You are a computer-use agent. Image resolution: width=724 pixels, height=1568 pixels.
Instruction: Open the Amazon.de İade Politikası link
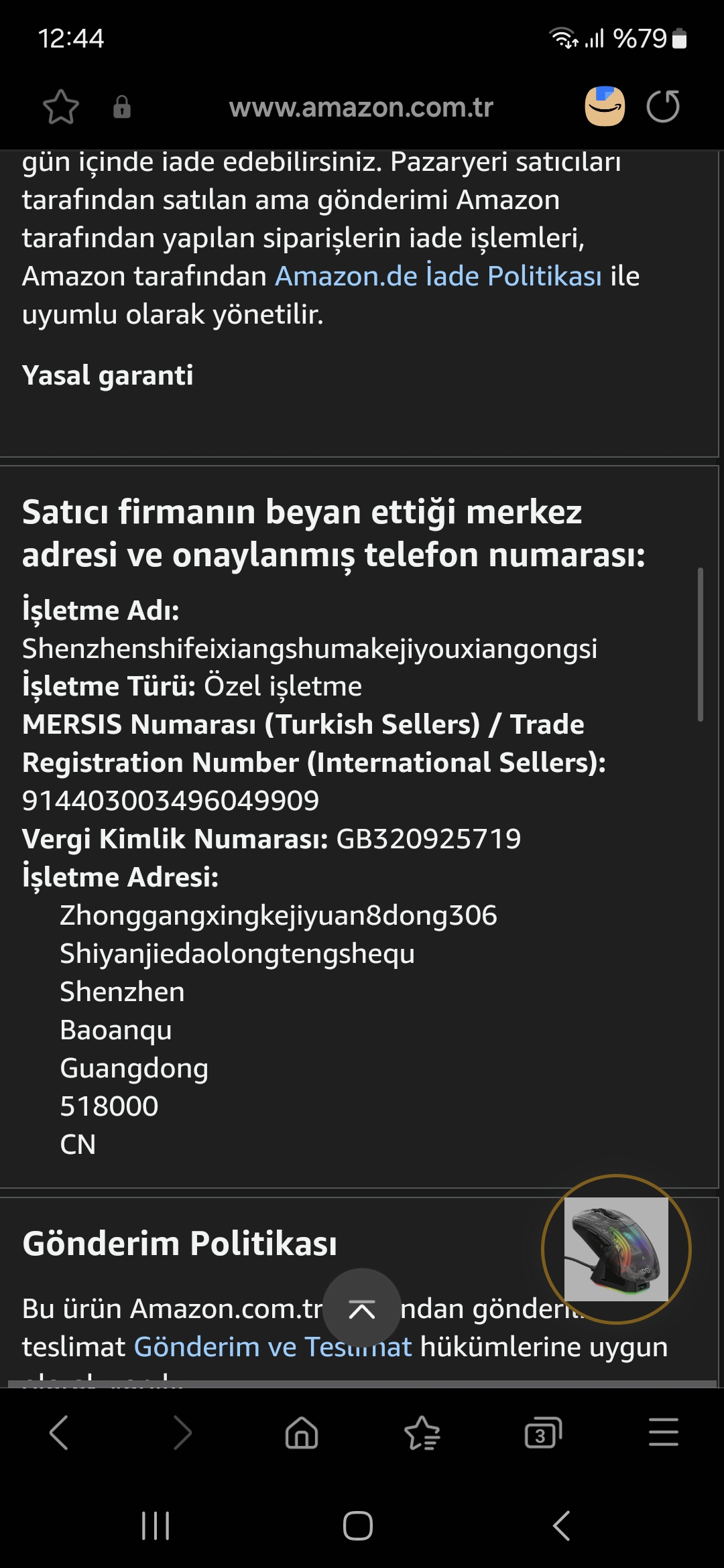click(x=438, y=276)
